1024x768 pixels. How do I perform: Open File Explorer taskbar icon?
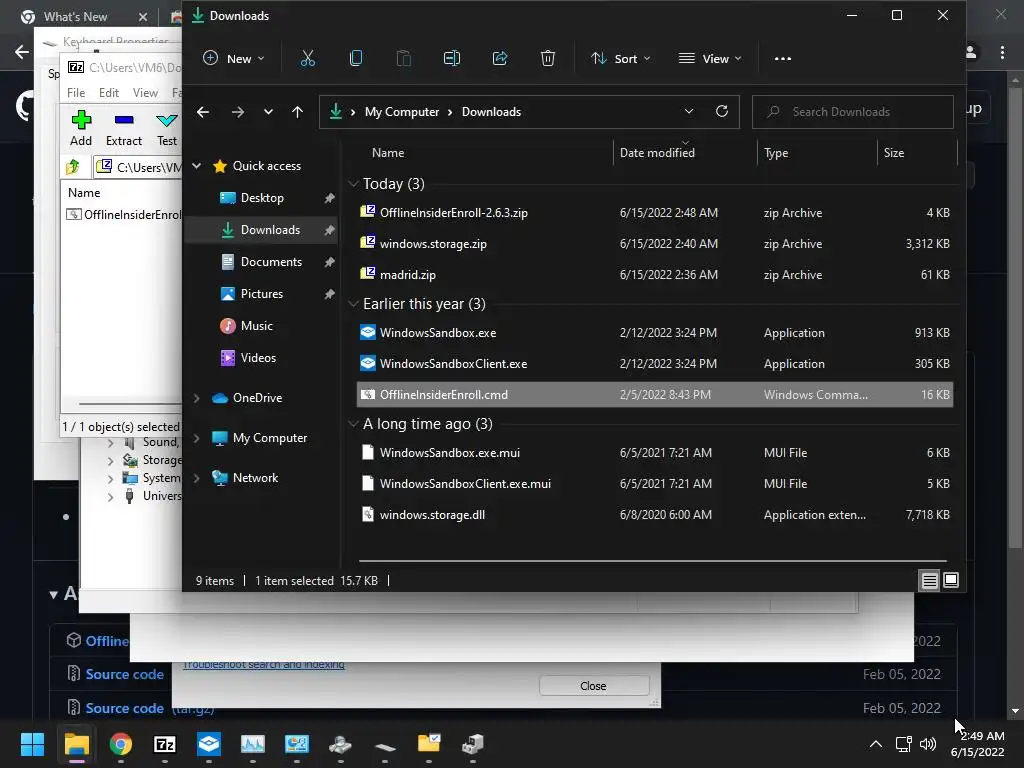[x=76, y=744]
